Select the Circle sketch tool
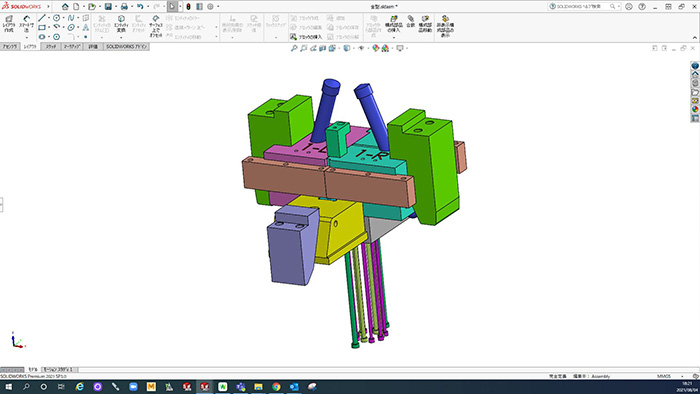The image size is (700, 394). pos(57,18)
